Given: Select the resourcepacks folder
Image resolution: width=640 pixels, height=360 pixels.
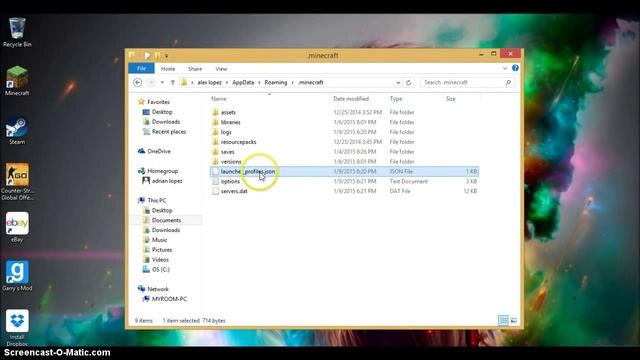Looking at the screenshot, I should (x=238, y=142).
